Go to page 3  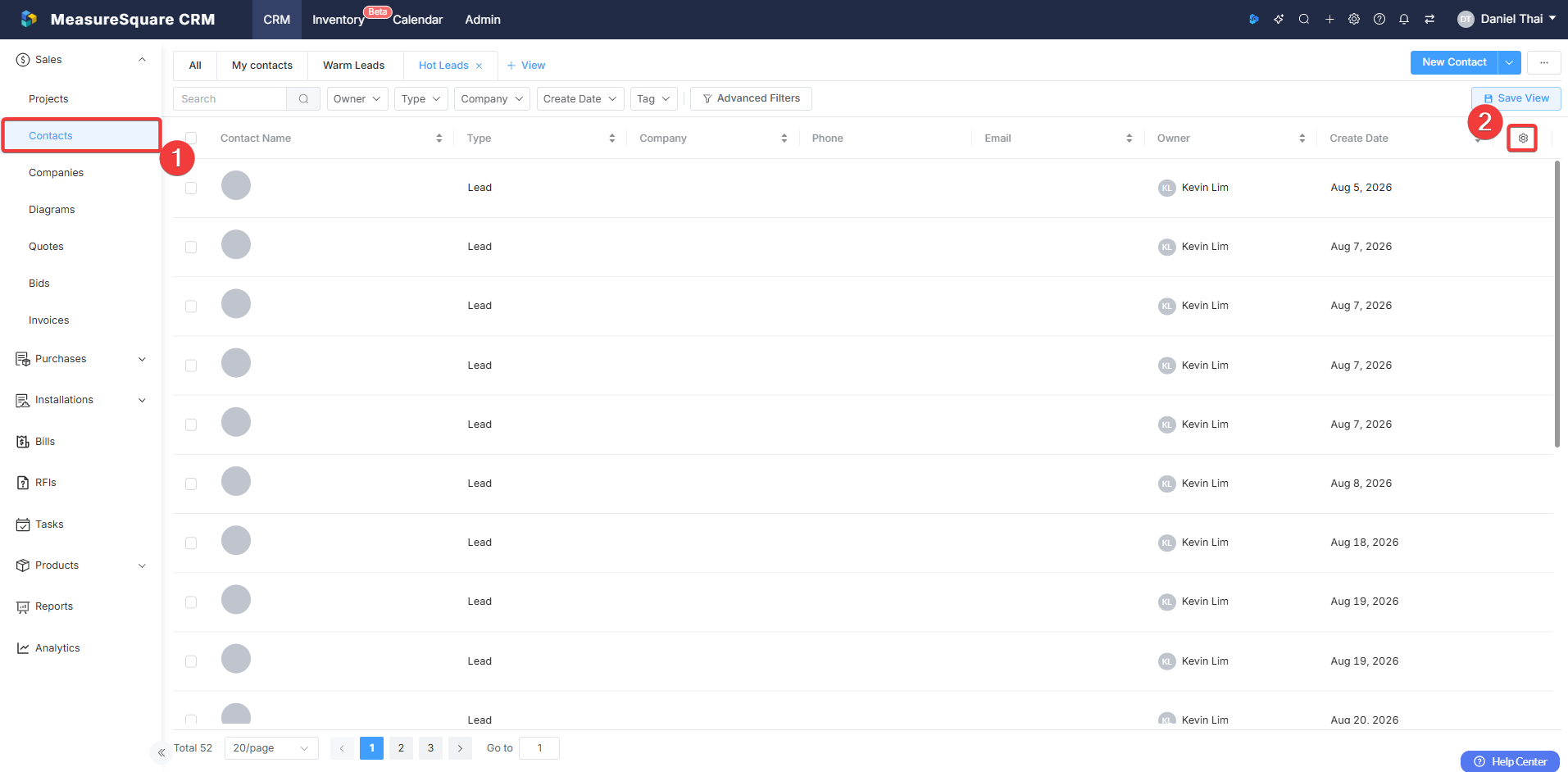tap(430, 748)
